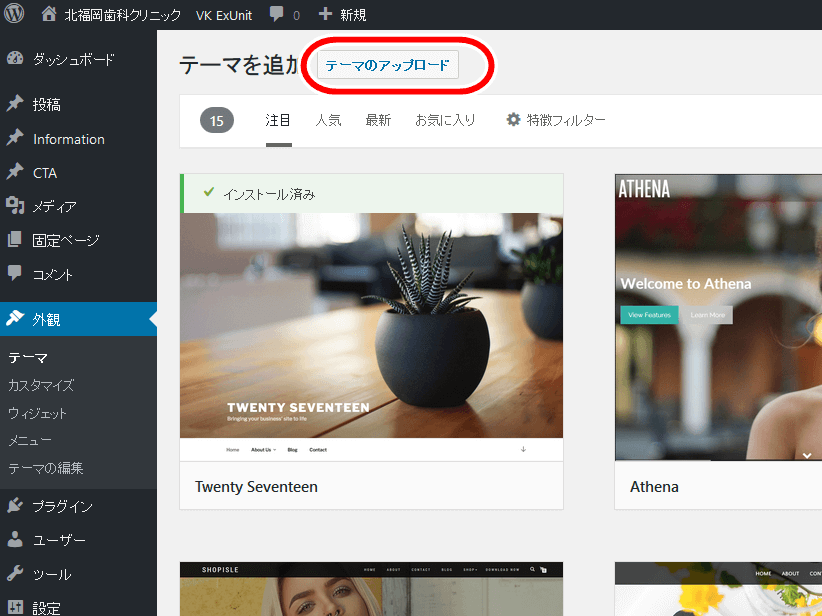Open Information in the sidebar menu

click(x=69, y=139)
